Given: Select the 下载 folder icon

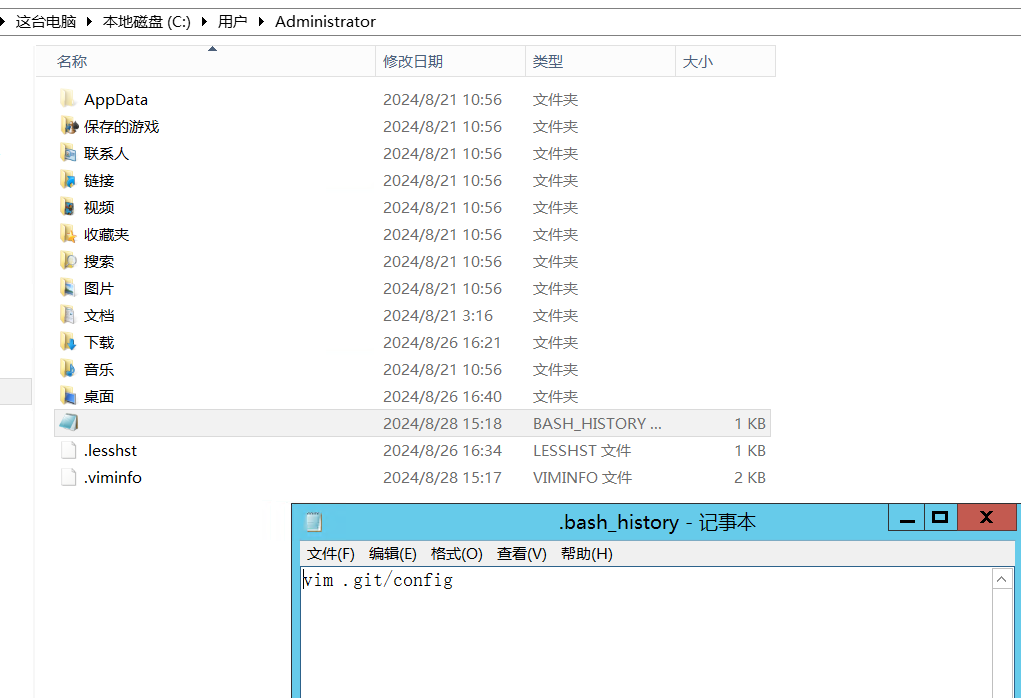Looking at the screenshot, I should click(x=68, y=342).
